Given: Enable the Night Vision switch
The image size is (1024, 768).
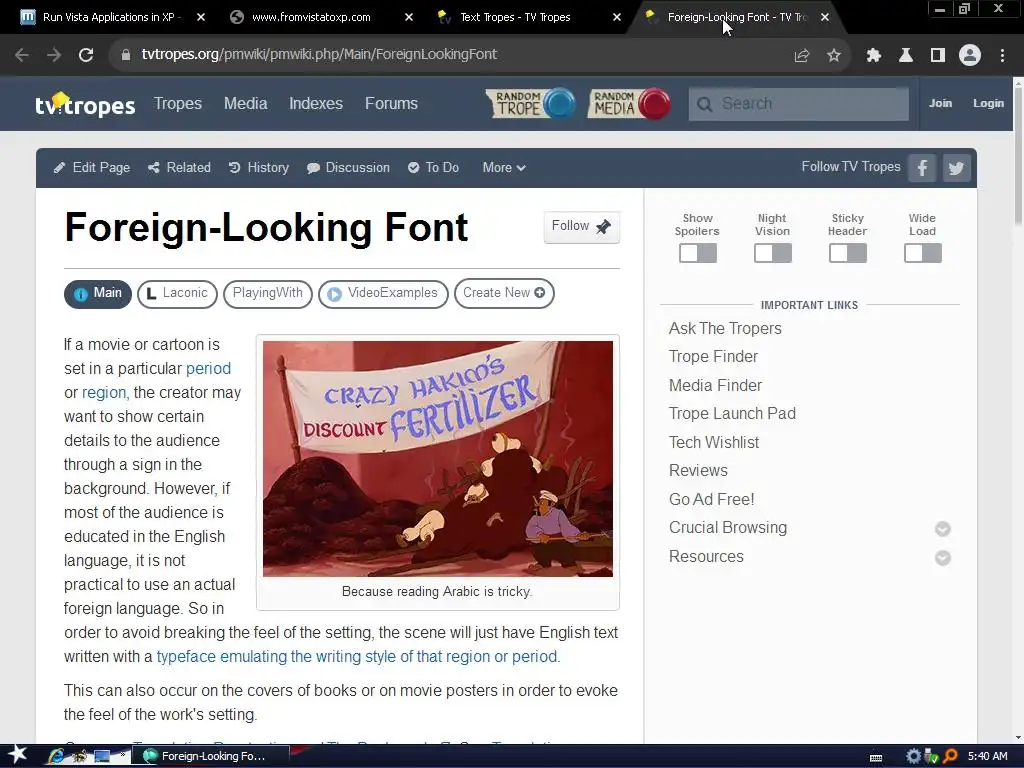Looking at the screenshot, I should [x=773, y=253].
